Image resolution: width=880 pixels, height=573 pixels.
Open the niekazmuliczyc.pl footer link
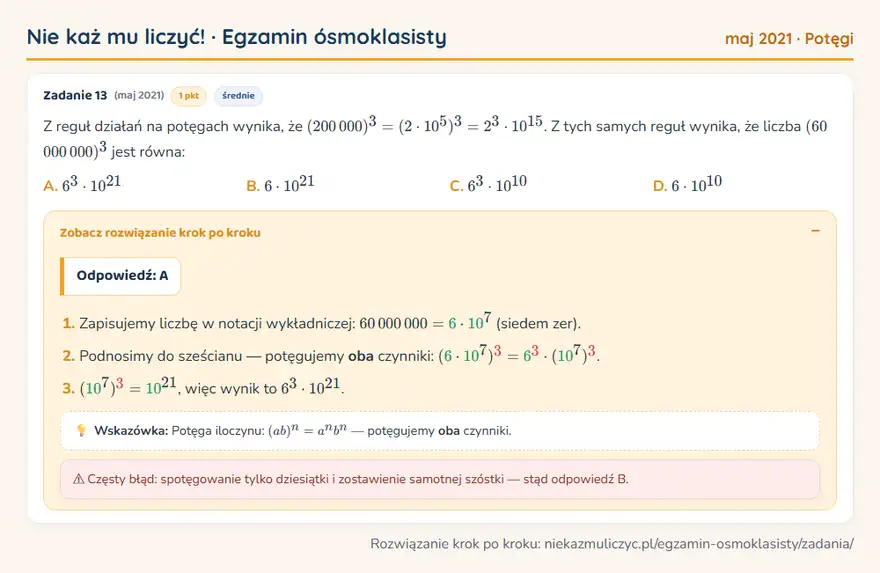pyautogui.click(x=699, y=543)
